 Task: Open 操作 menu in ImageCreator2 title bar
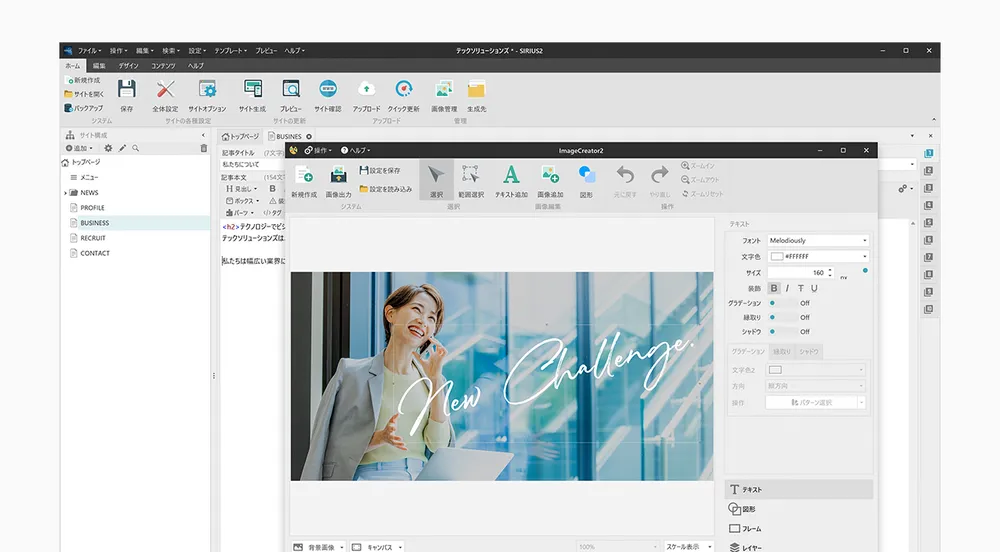318,150
